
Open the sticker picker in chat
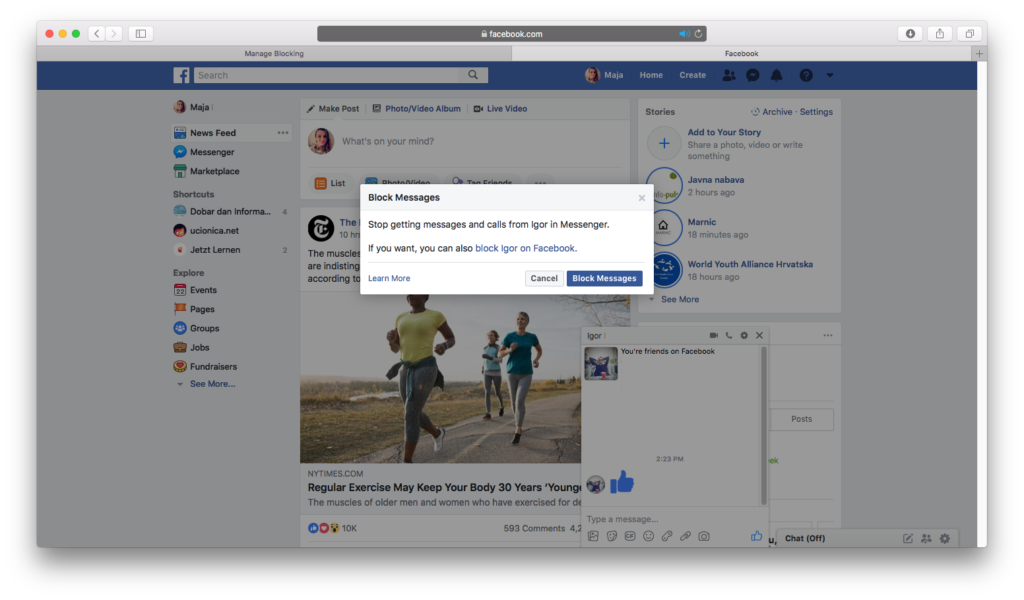click(611, 537)
